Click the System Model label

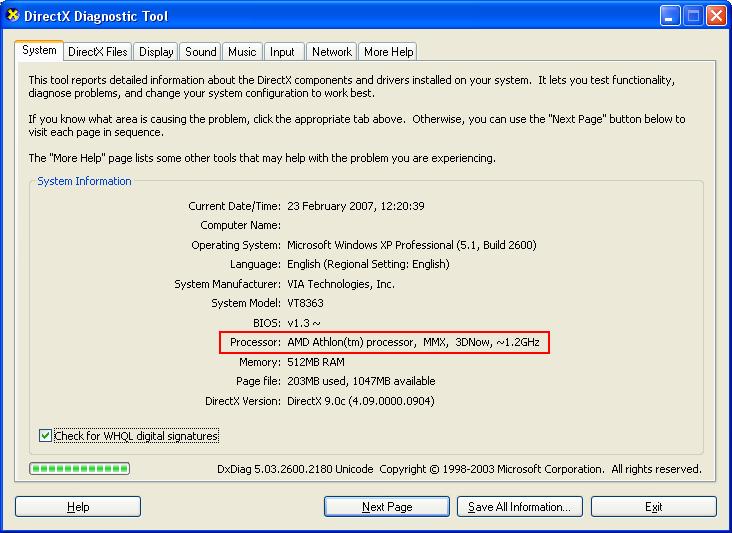(246, 303)
